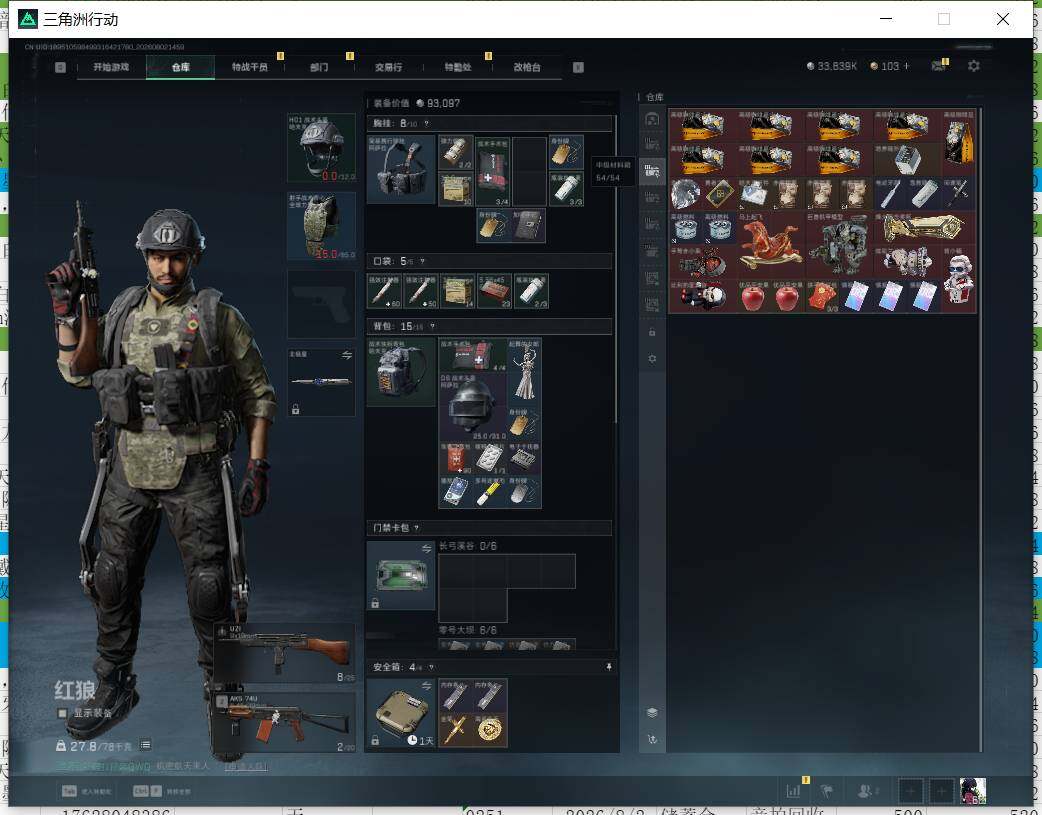Select the statue figurine in backpack
Screen dimensions: 1042x815
click(x=524, y=372)
